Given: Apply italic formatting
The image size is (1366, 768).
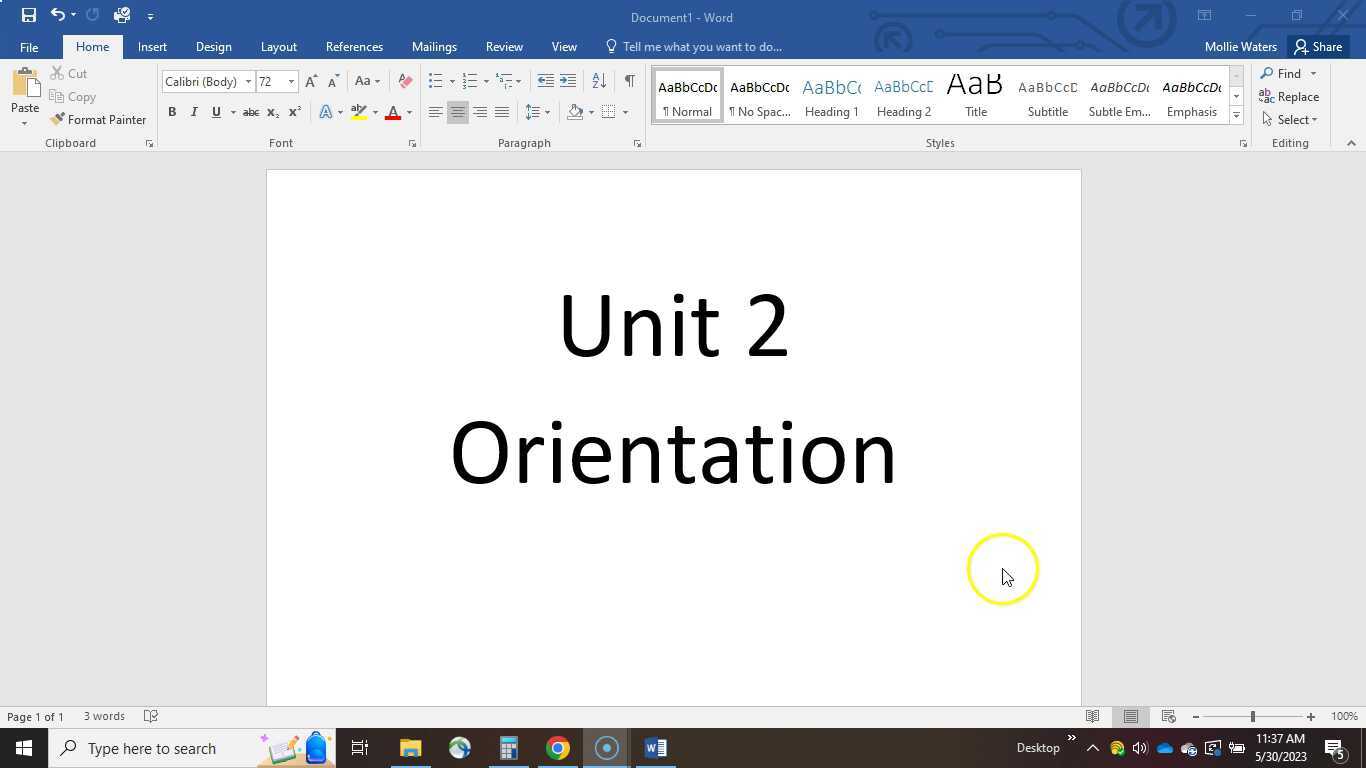Looking at the screenshot, I should point(194,112).
